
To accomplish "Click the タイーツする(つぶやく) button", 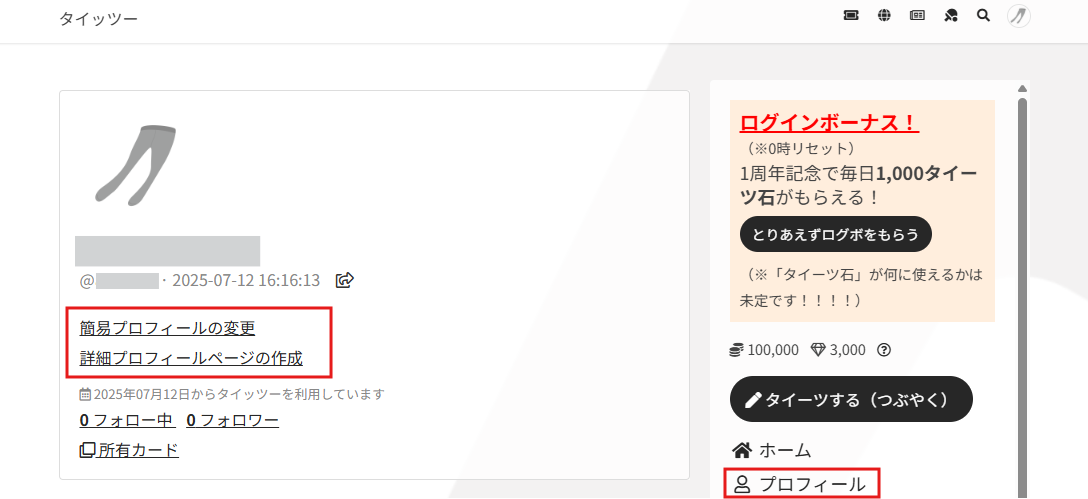I will (851, 399).
